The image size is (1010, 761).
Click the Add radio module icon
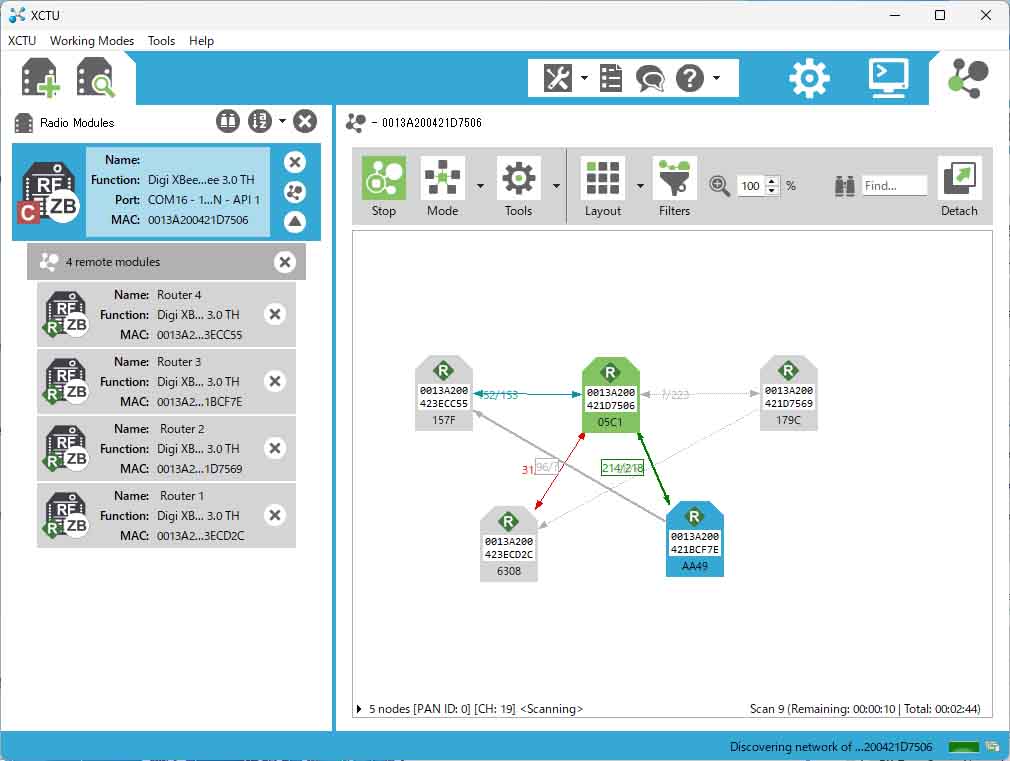(41, 78)
